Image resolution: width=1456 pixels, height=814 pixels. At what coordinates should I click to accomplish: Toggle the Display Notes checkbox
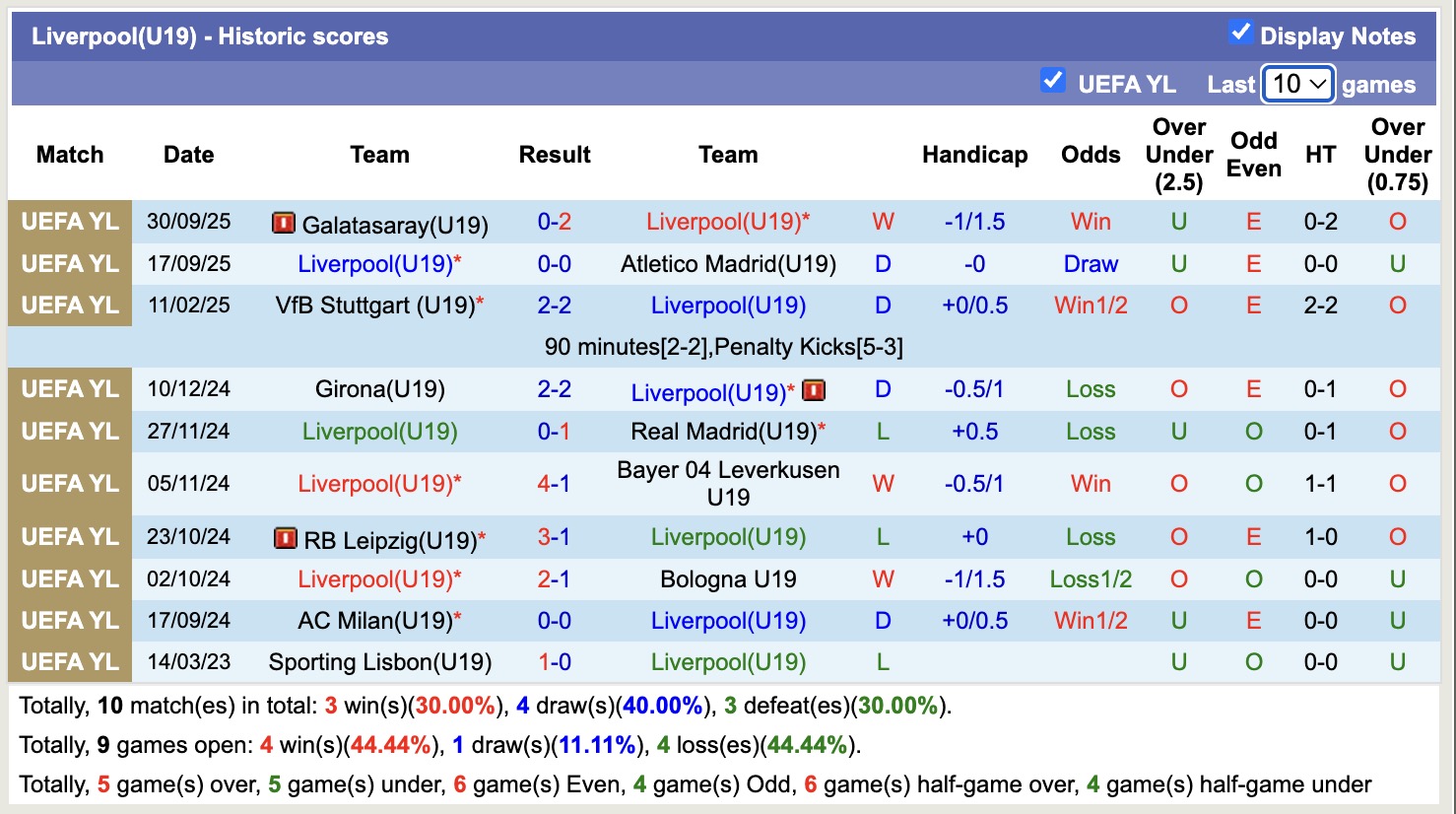1241,33
